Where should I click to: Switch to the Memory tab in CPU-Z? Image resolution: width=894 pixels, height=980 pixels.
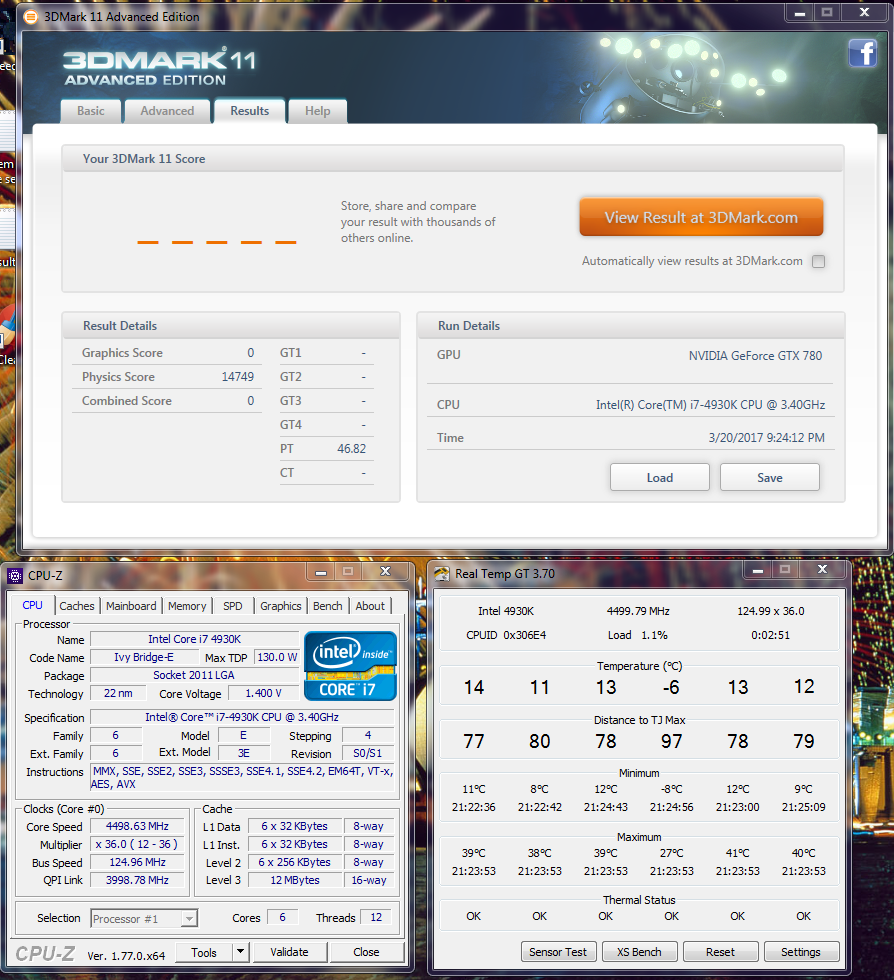point(187,606)
